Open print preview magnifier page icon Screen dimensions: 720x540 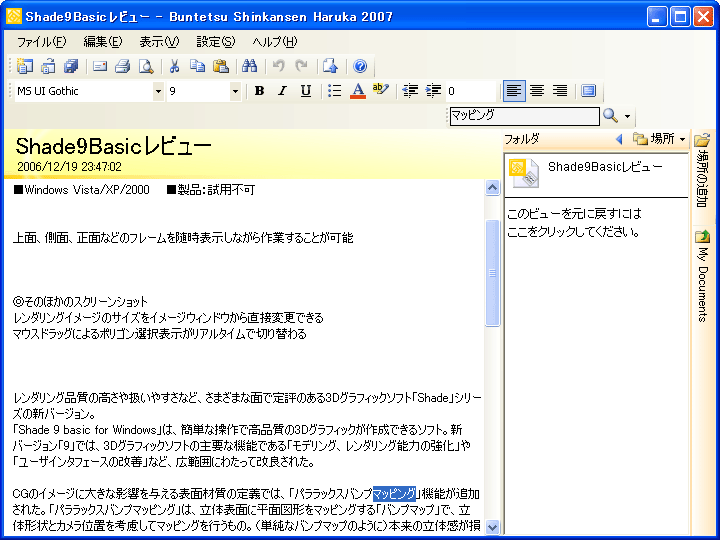point(146,66)
